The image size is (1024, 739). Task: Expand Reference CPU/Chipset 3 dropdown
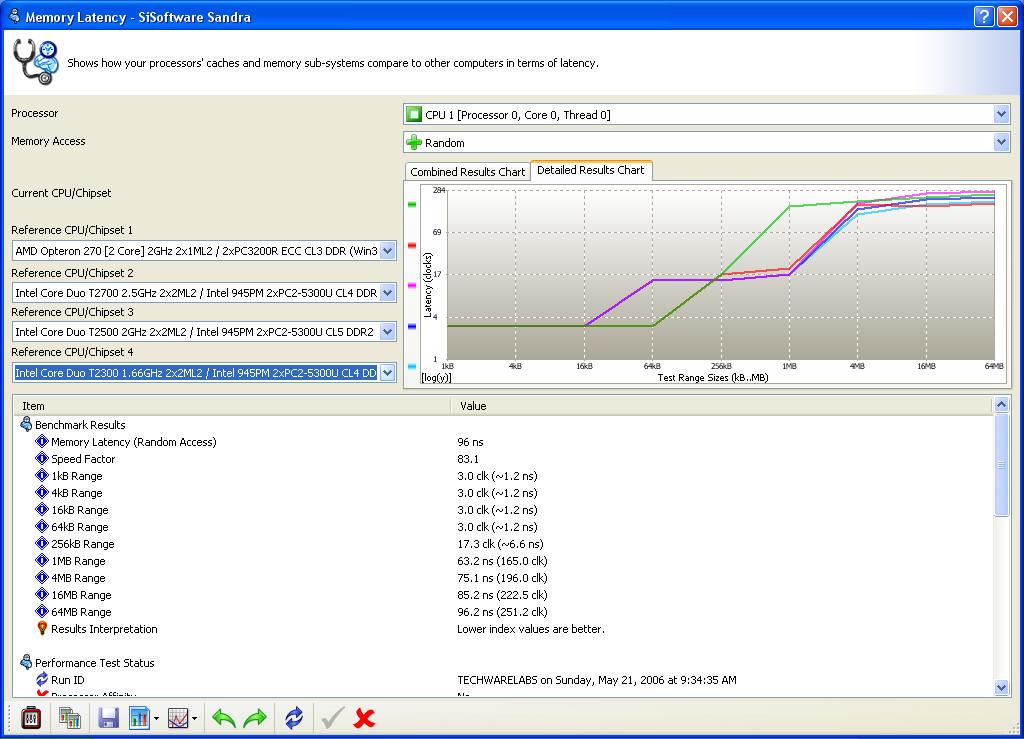coord(387,332)
